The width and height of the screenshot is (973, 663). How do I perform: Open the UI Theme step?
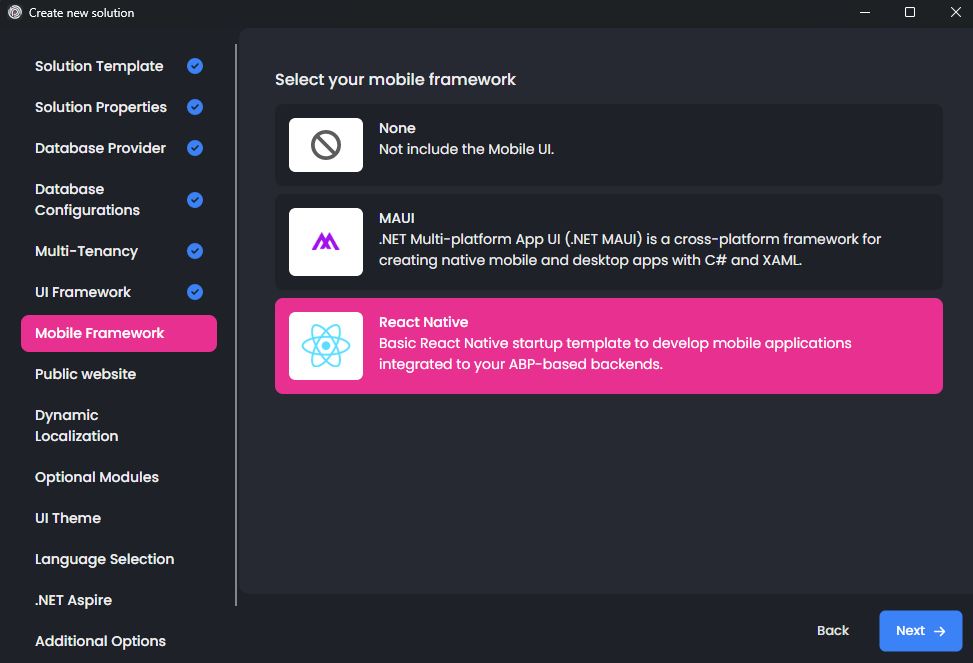tap(68, 518)
